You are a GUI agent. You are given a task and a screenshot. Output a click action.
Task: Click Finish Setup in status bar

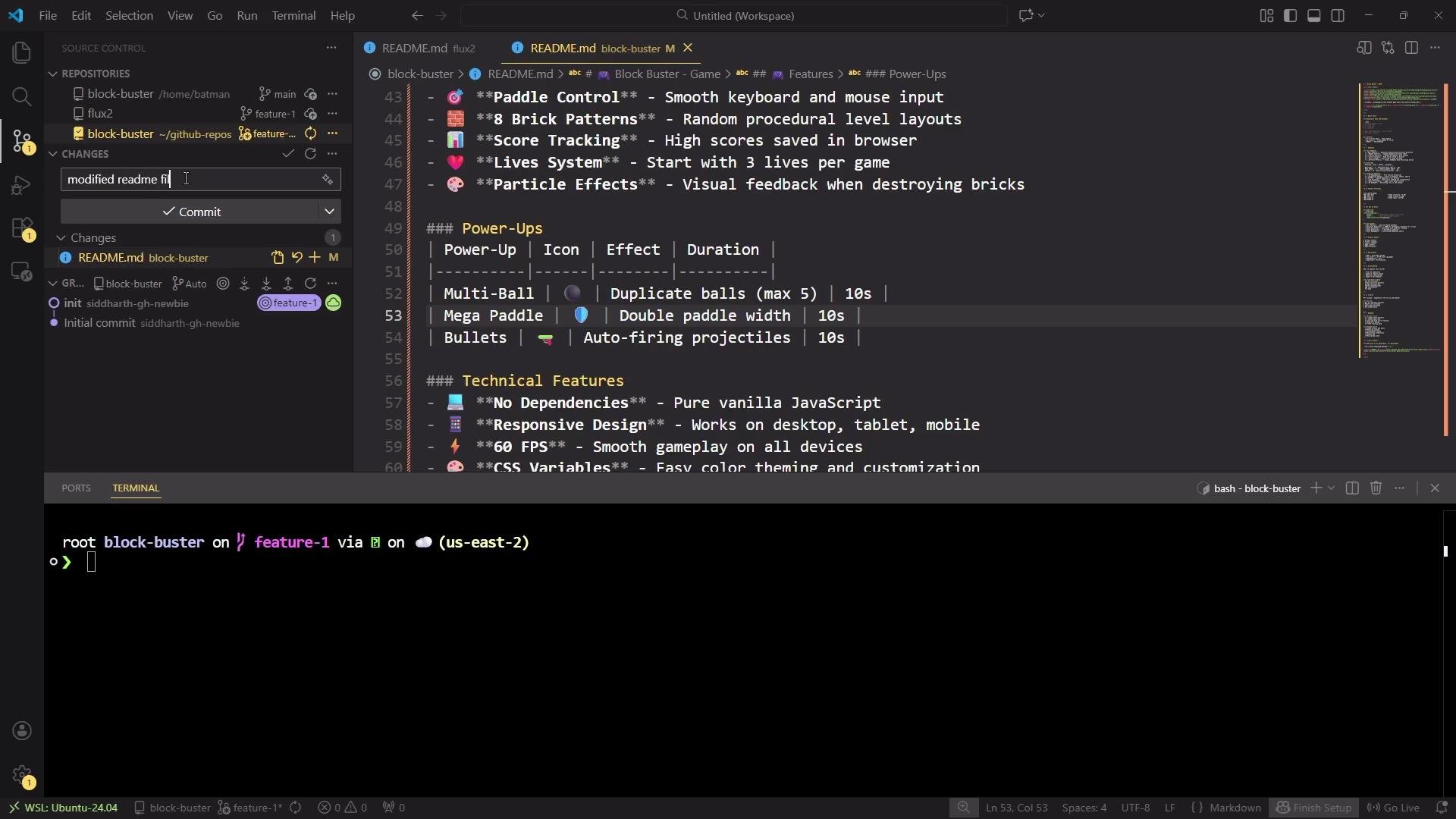tap(1313, 808)
